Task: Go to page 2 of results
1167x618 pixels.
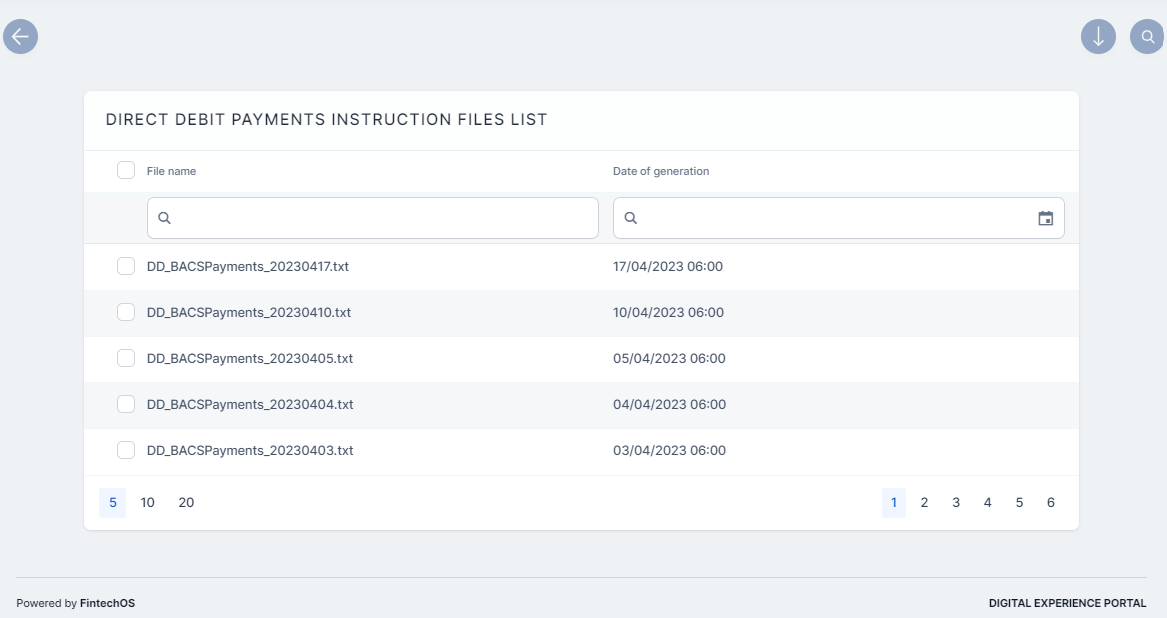Action: [924, 502]
